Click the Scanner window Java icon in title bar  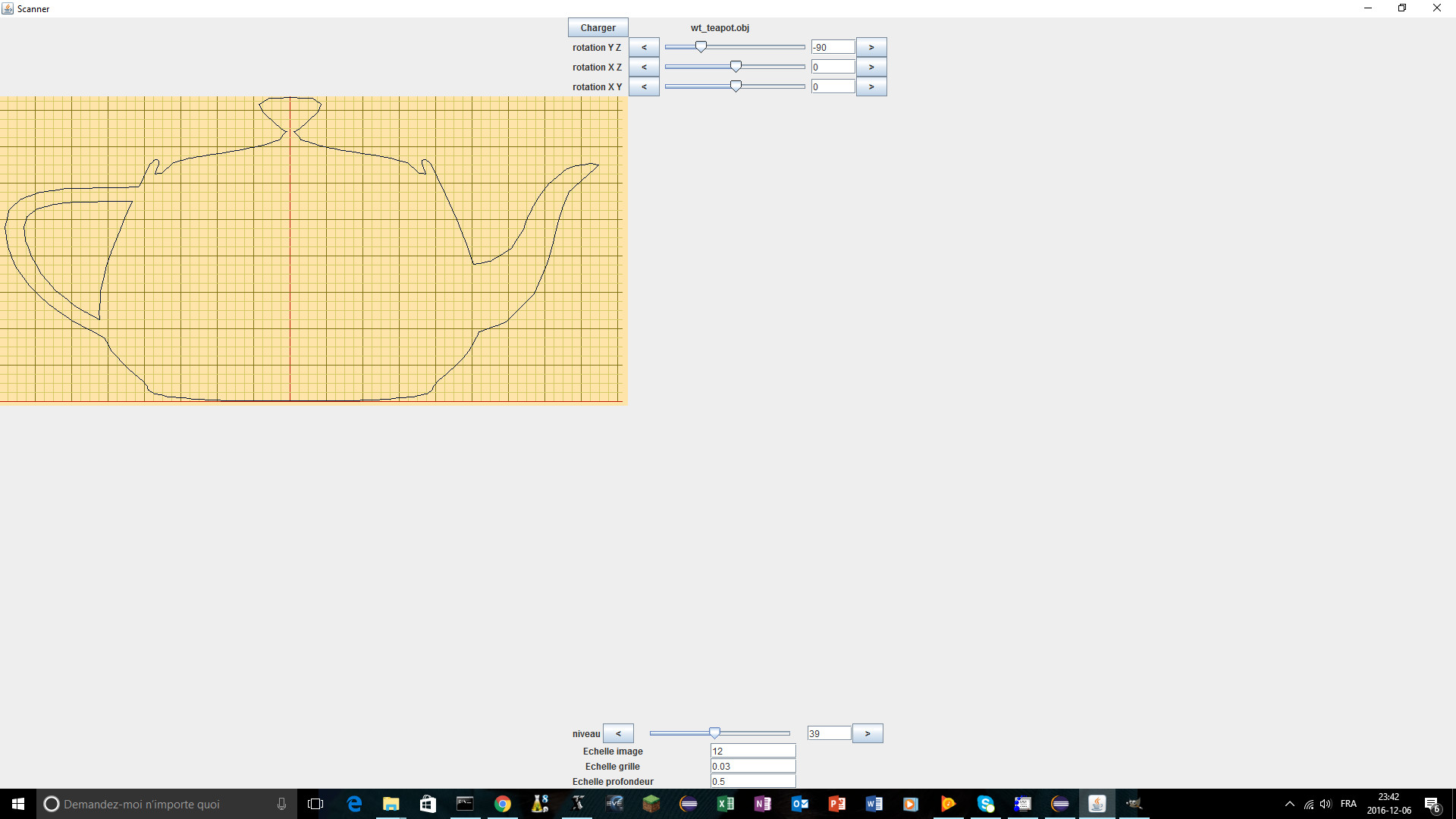[x=8, y=8]
